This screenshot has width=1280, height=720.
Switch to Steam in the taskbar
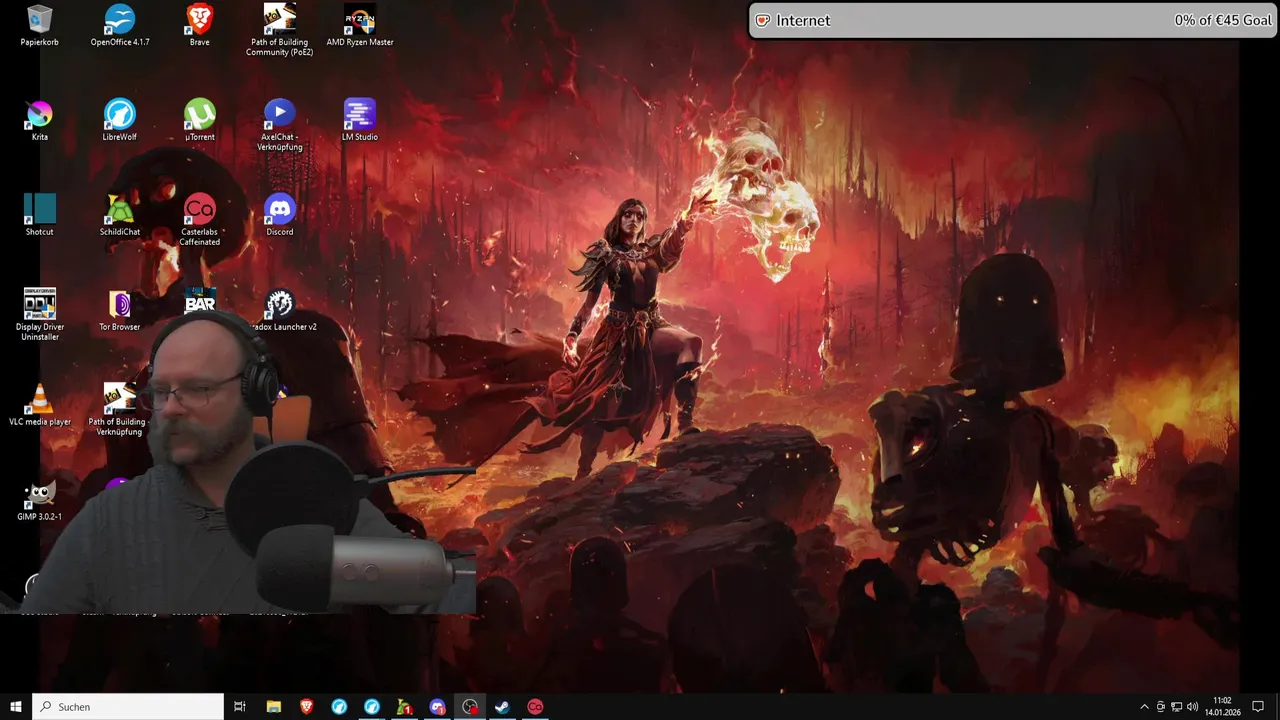(x=502, y=707)
